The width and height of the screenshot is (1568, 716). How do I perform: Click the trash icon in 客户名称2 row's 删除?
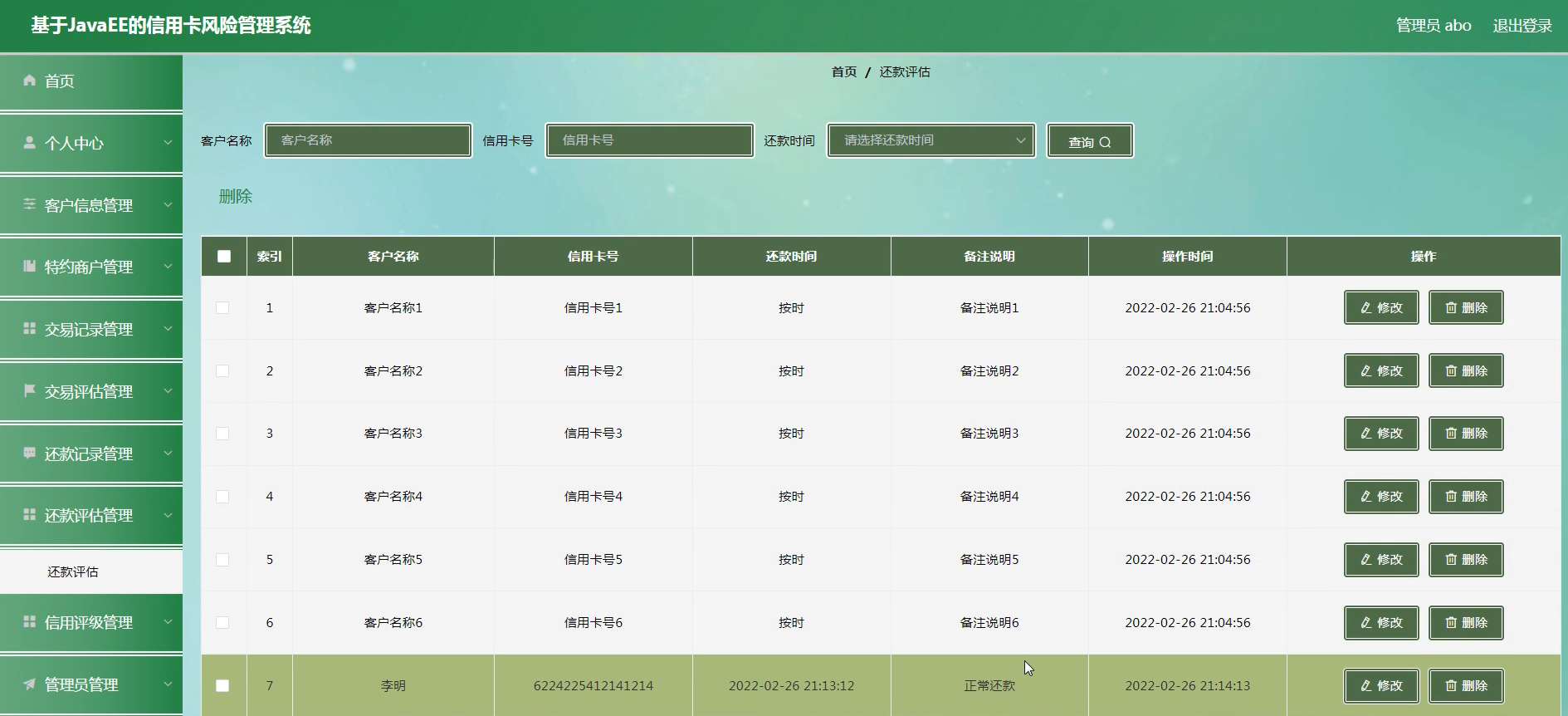click(1451, 370)
